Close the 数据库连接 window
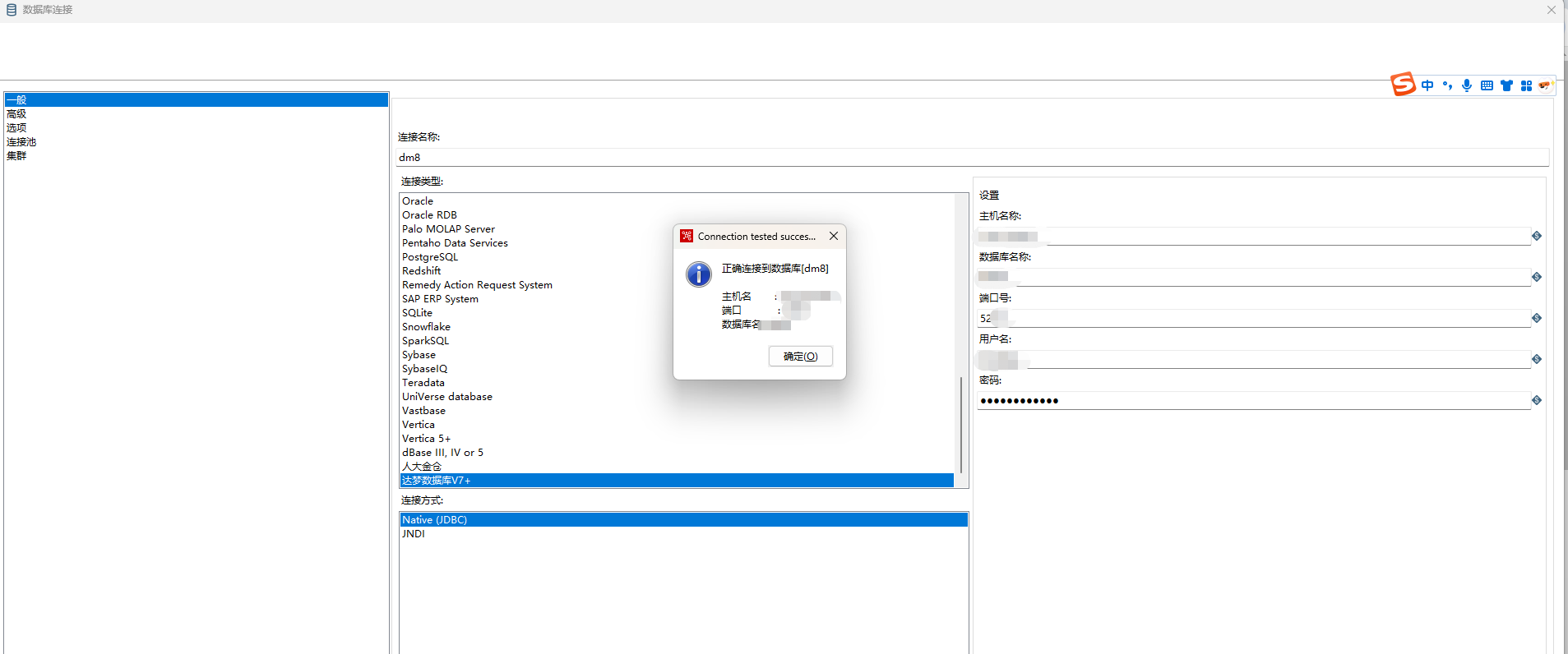 (1551, 10)
